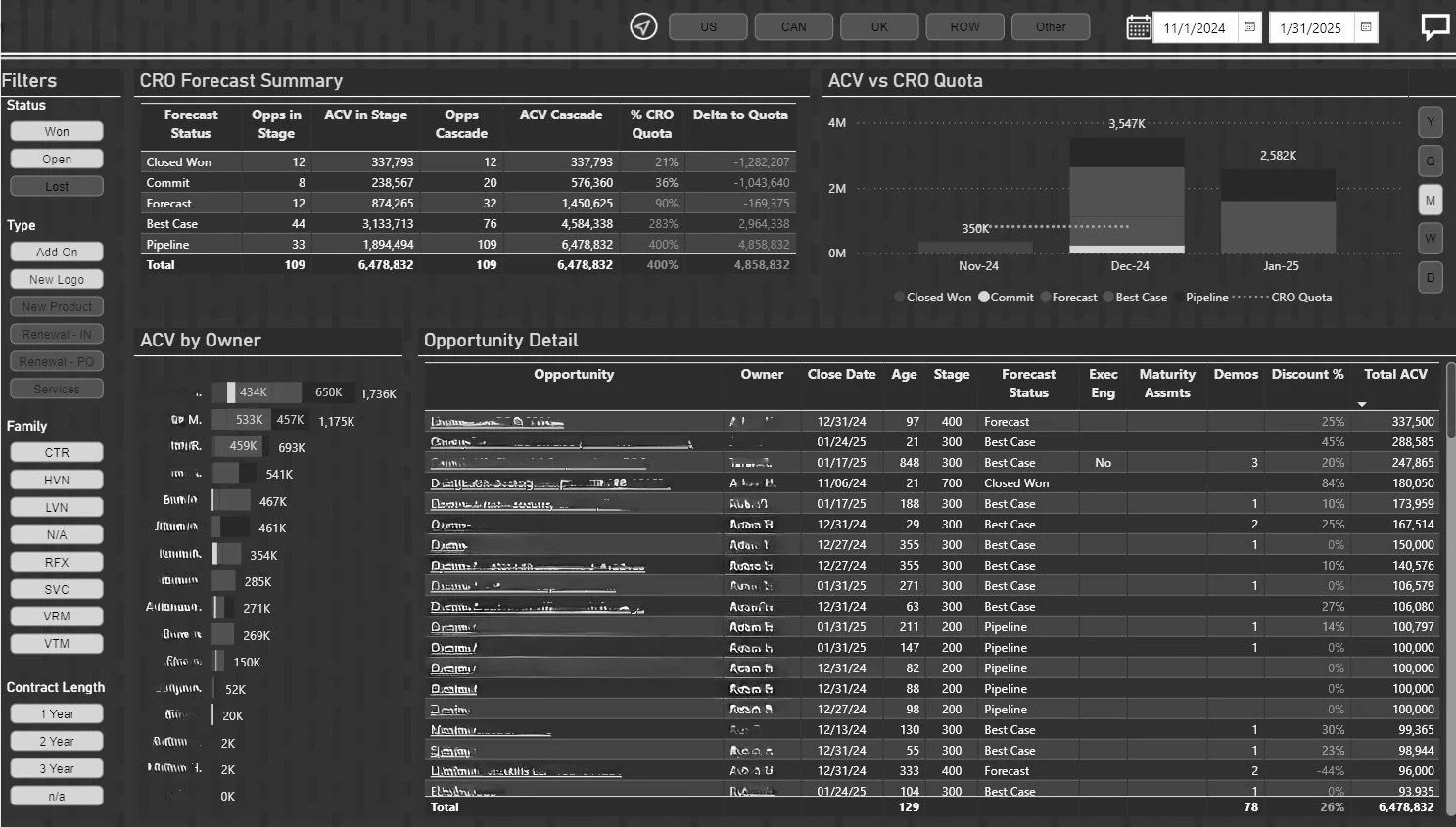The height and width of the screenshot is (827, 1456).
Task: Switch the chart to daily view (D)
Action: pyautogui.click(x=1431, y=277)
